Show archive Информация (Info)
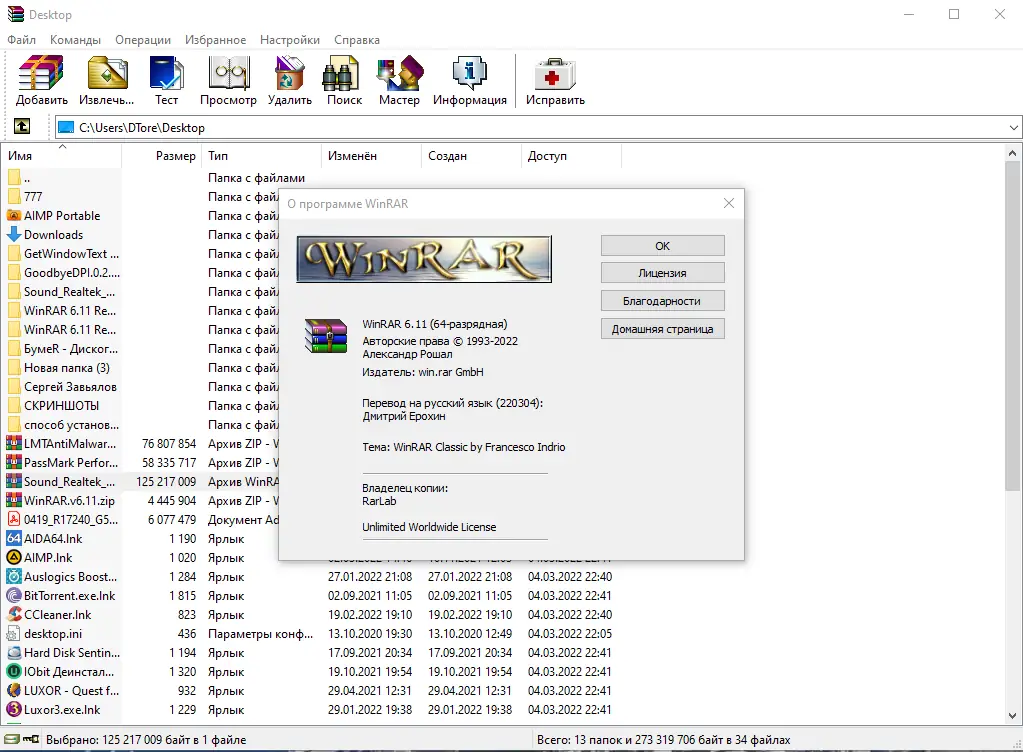Image resolution: width=1023 pixels, height=752 pixels. [470, 81]
